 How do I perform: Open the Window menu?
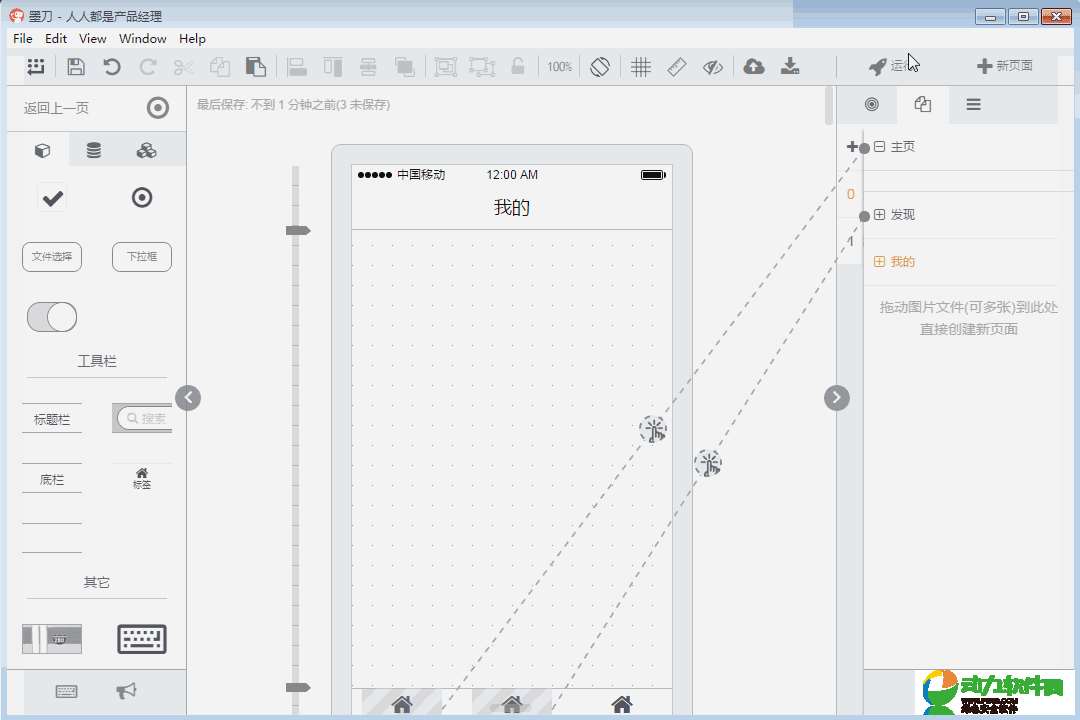(143, 39)
